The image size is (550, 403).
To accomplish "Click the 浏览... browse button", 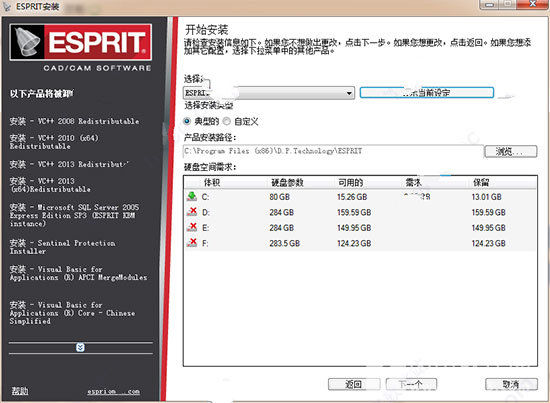I will [510, 152].
